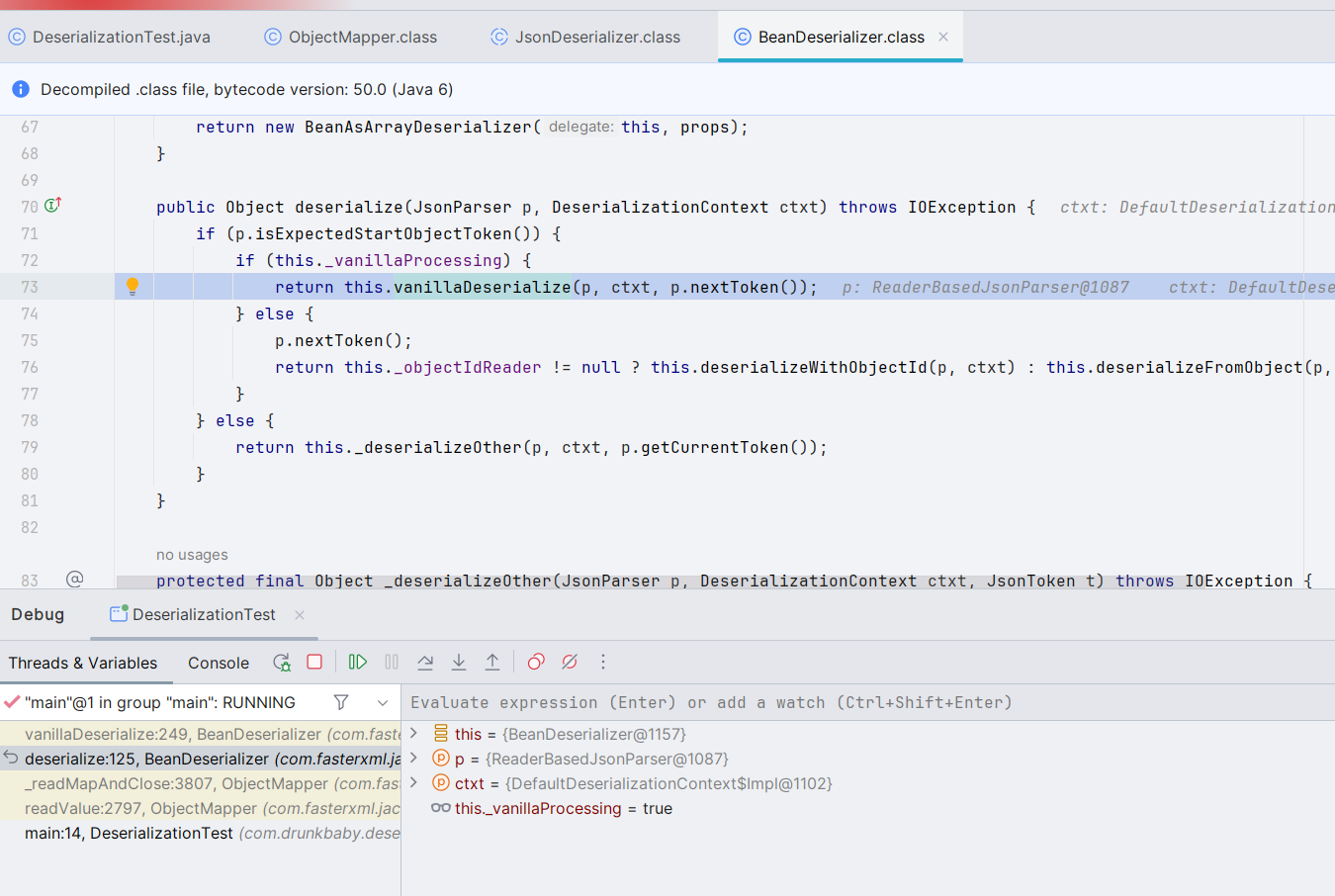The image size is (1335, 896).
Task: Click the Step Over debugger button
Action: click(425, 663)
